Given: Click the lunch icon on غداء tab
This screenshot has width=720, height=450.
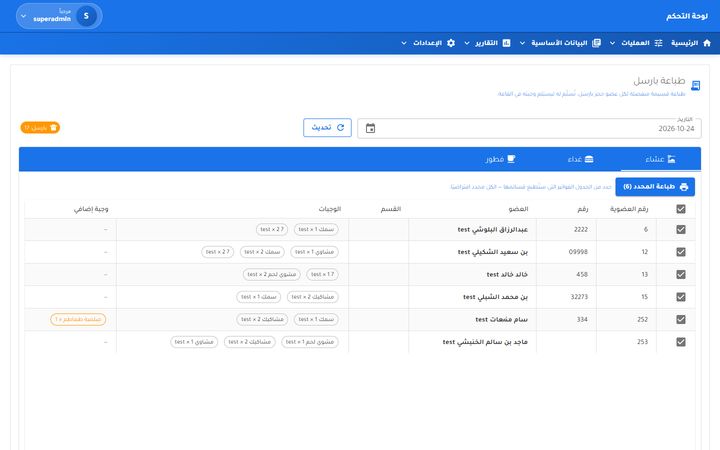Looking at the screenshot, I should point(589,159).
